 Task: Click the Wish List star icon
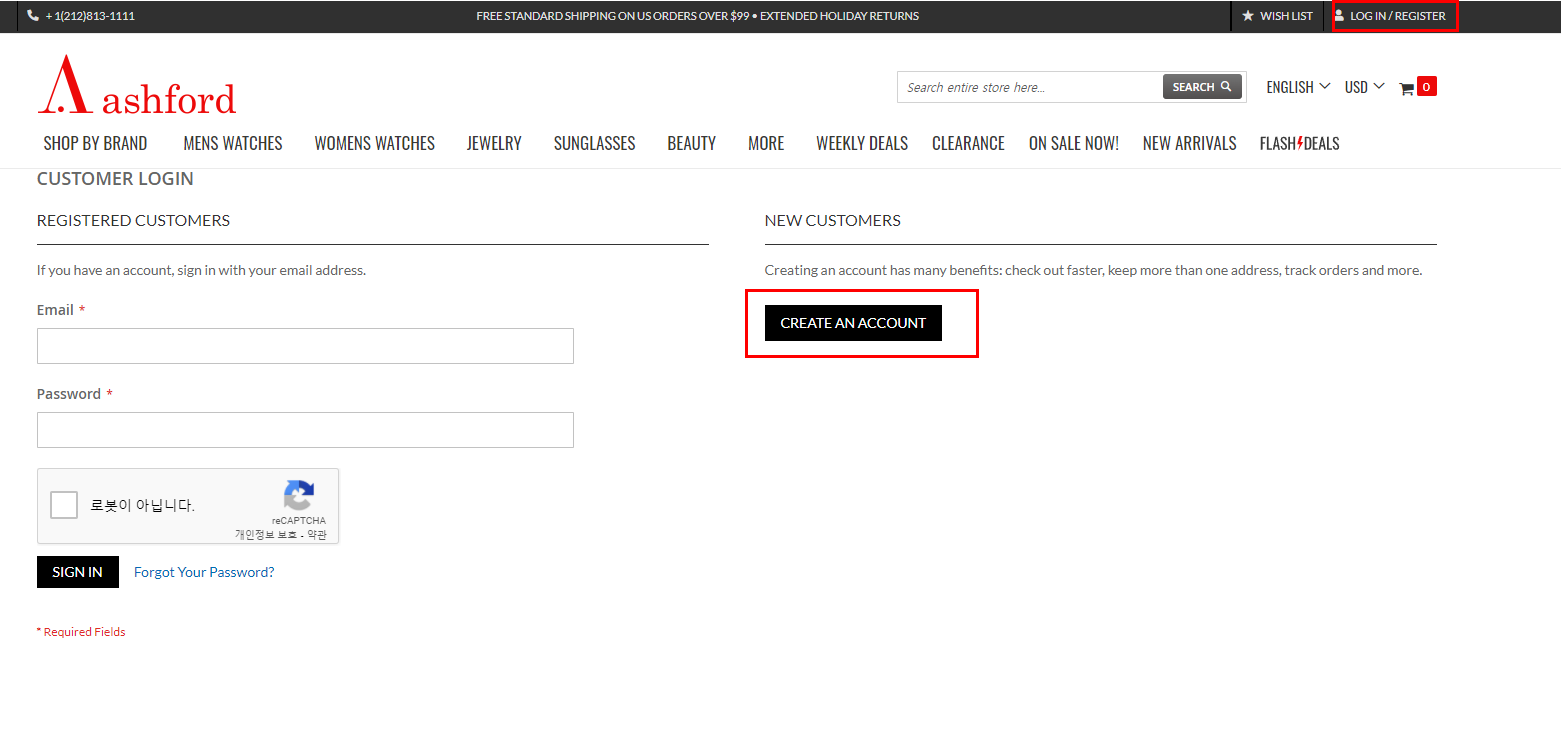click(1247, 16)
